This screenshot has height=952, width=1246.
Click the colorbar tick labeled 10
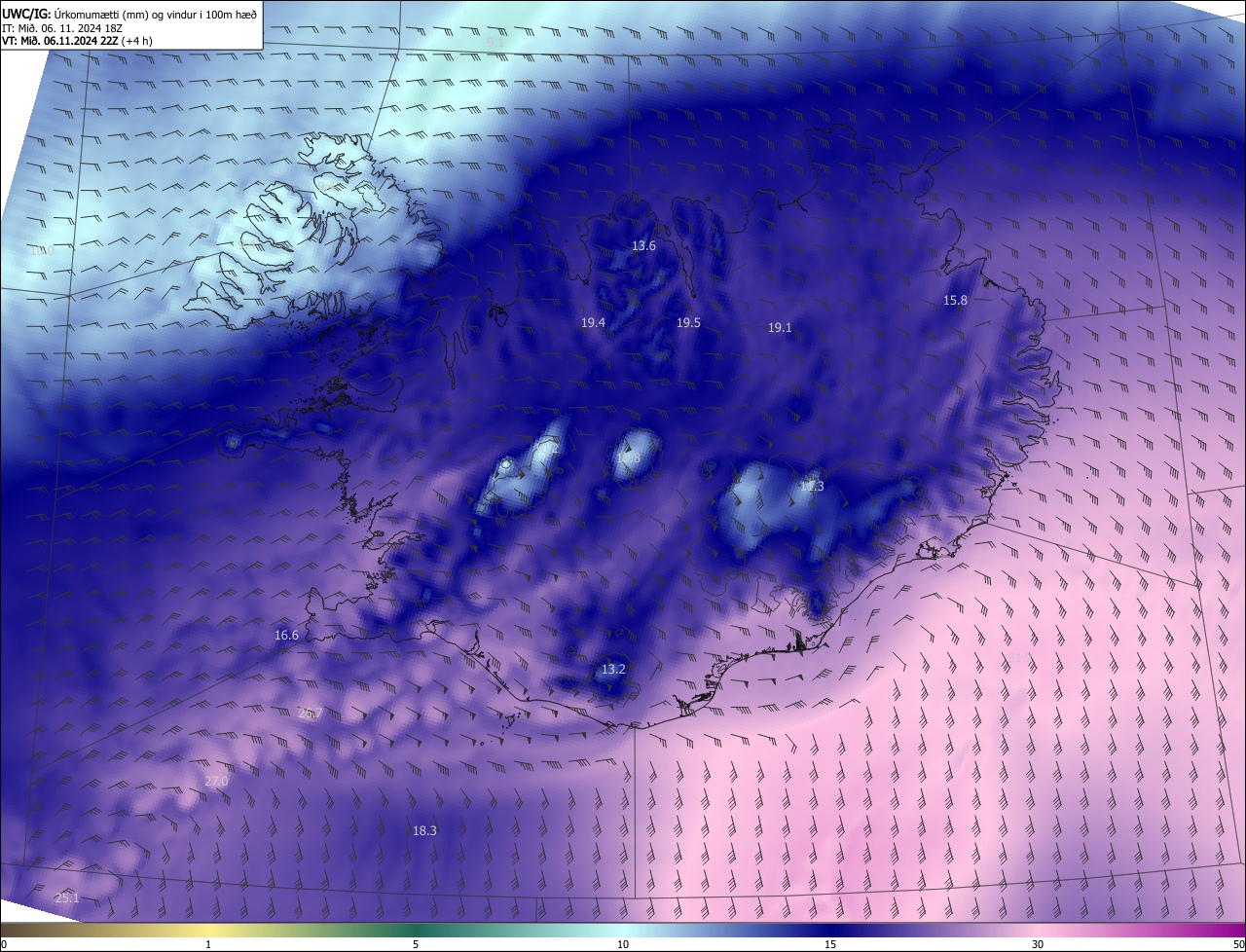(x=623, y=944)
